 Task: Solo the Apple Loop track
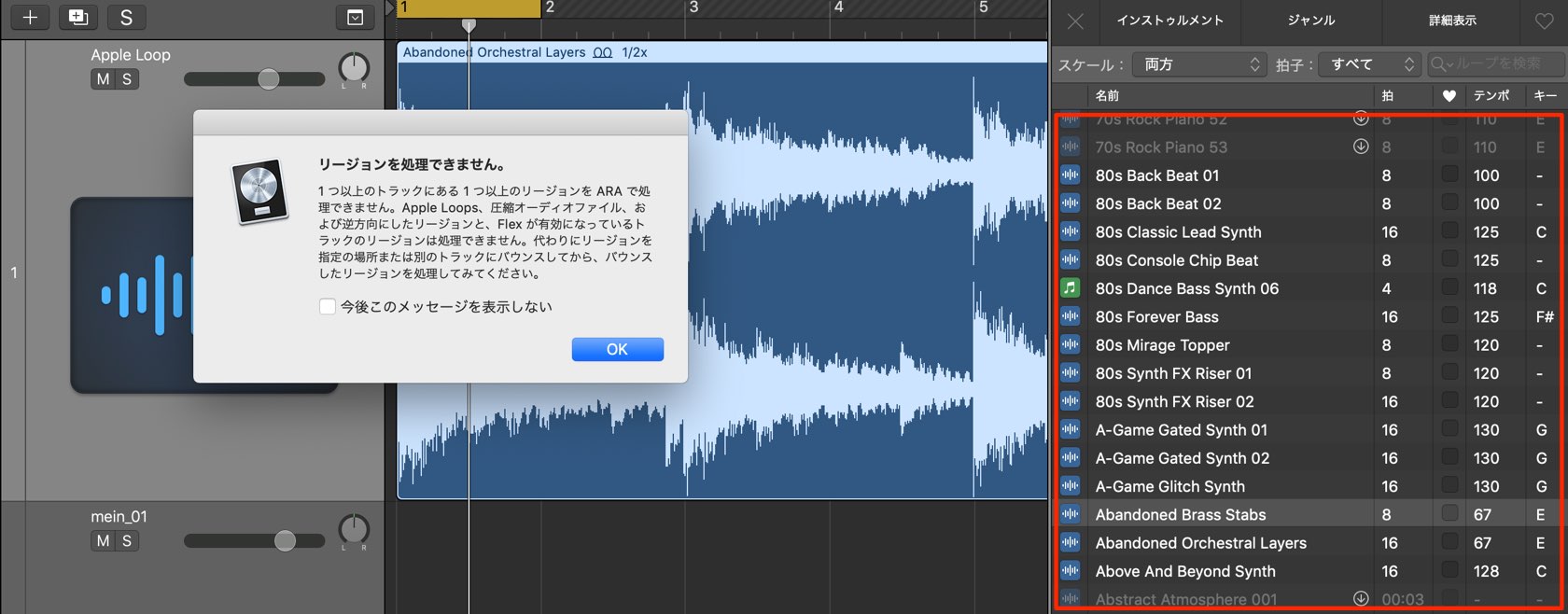(x=127, y=79)
